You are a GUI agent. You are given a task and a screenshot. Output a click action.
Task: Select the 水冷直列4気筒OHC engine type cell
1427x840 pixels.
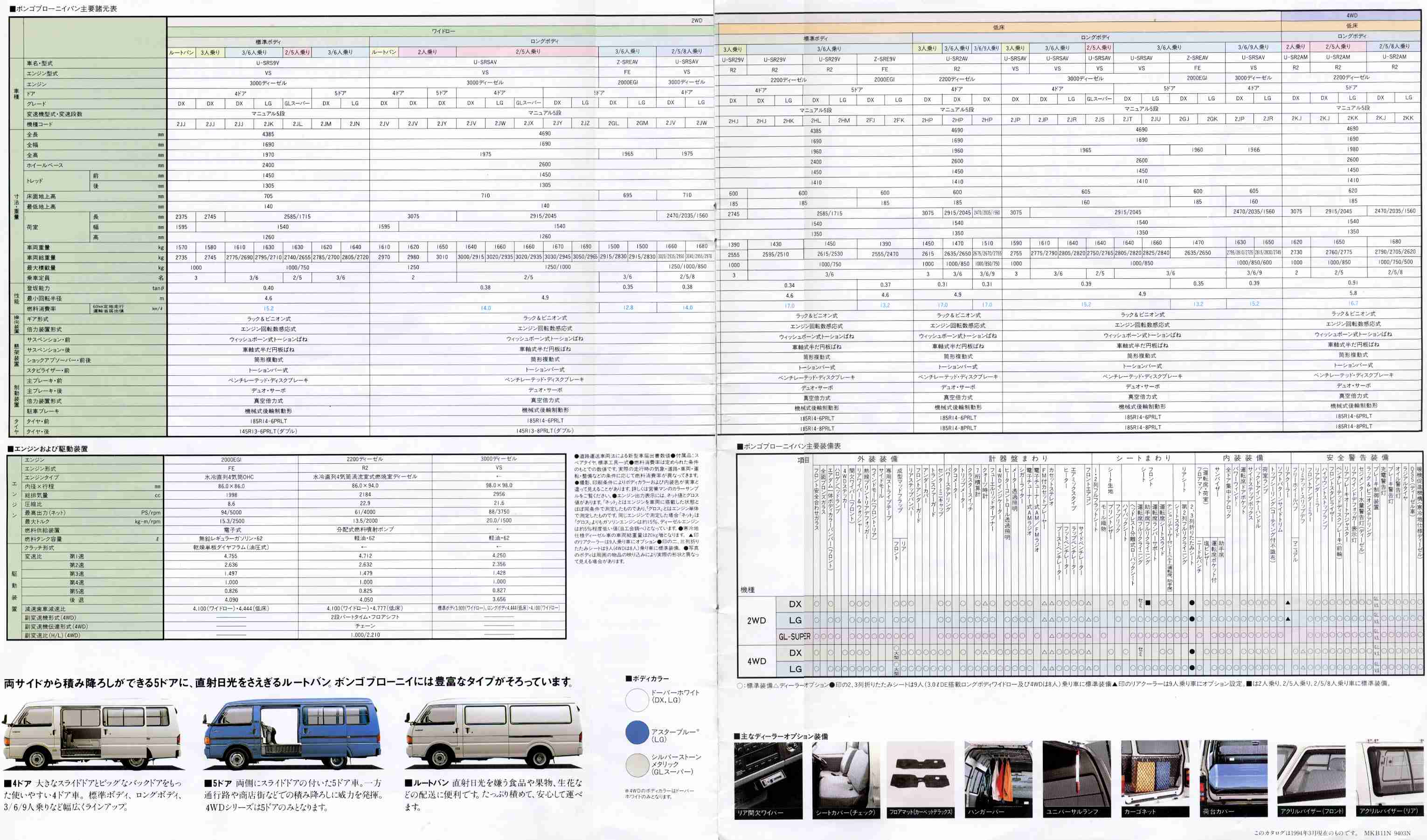pos(229,477)
